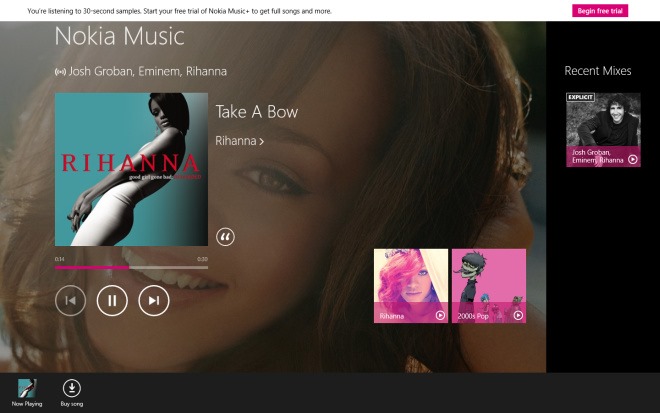Click the Nokia Music heading

(x=120, y=36)
